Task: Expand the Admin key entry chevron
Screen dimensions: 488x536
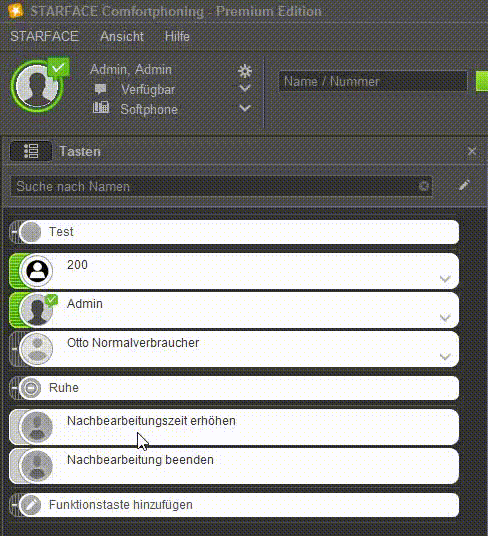Action: tap(445, 318)
